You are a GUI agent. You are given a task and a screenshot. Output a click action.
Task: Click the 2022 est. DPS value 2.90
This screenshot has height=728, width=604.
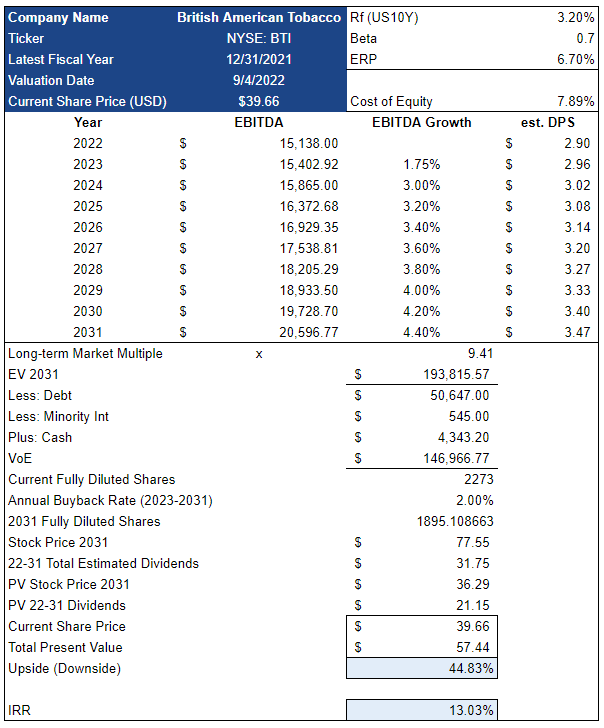click(x=577, y=143)
